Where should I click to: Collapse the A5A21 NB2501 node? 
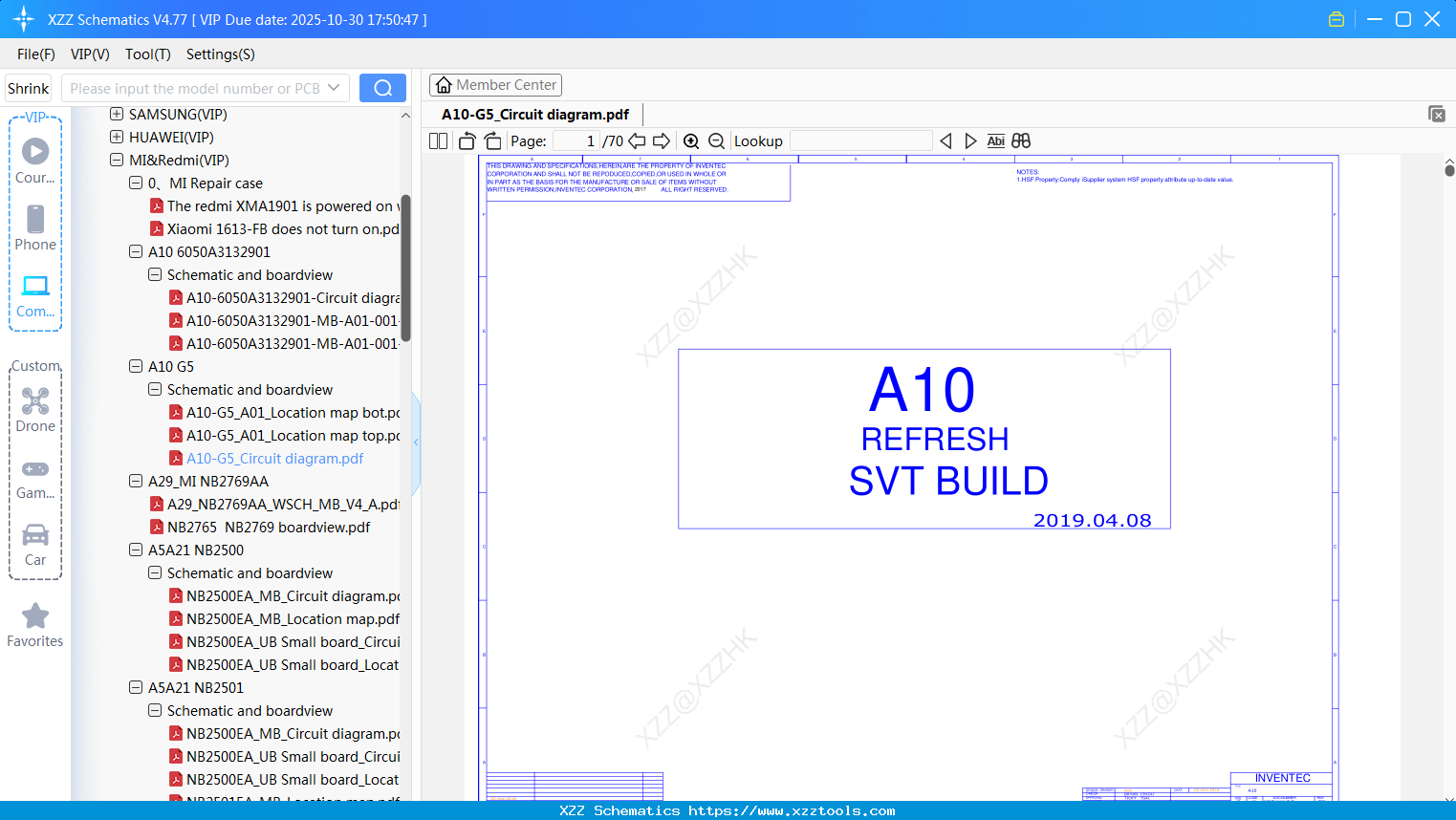click(x=136, y=688)
